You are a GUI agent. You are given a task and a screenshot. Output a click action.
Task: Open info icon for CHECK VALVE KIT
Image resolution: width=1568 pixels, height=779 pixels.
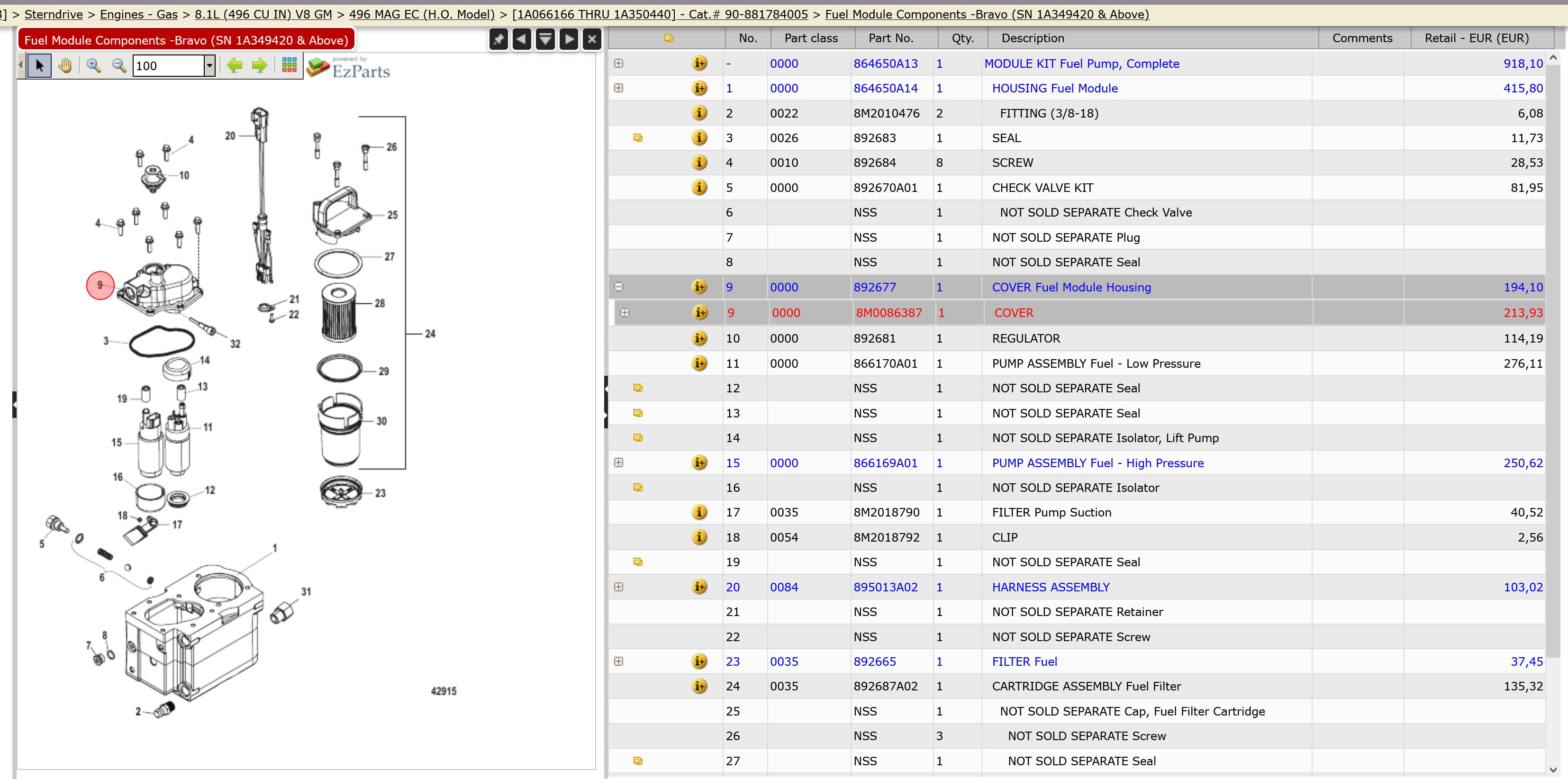click(x=699, y=188)
